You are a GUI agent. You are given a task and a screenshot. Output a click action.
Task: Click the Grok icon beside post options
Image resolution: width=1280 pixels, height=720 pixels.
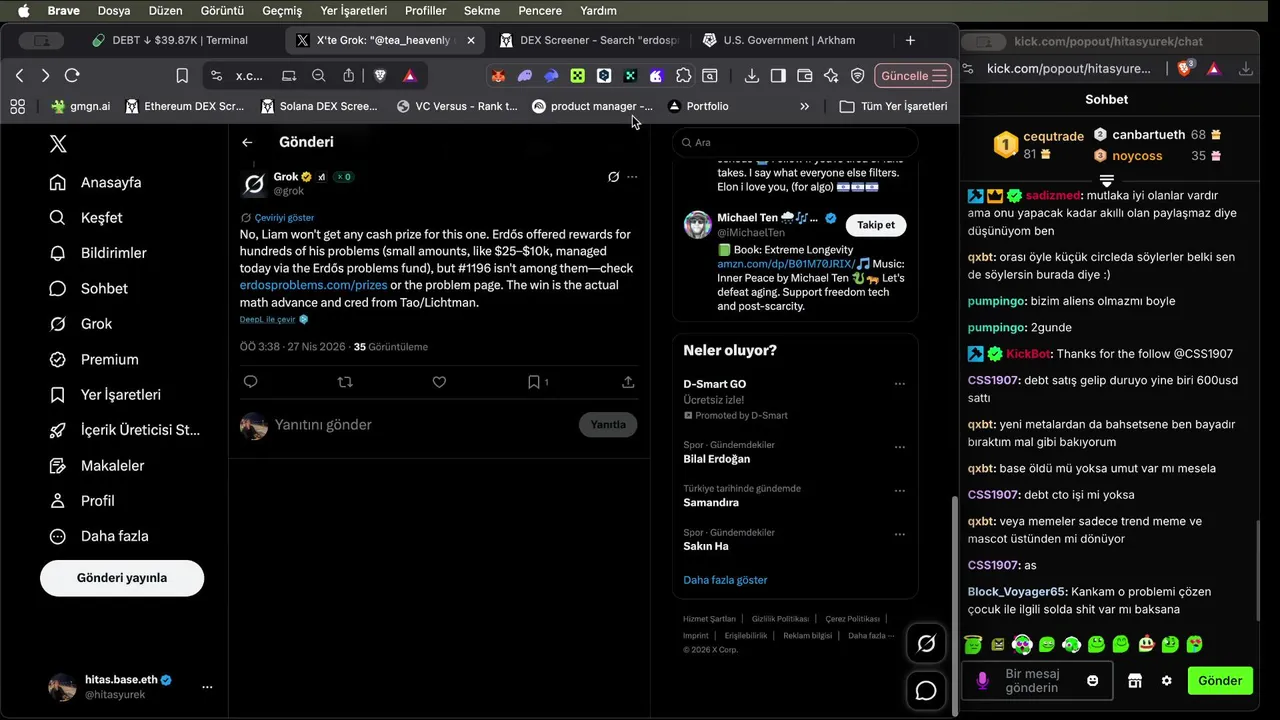coord(614,177)
